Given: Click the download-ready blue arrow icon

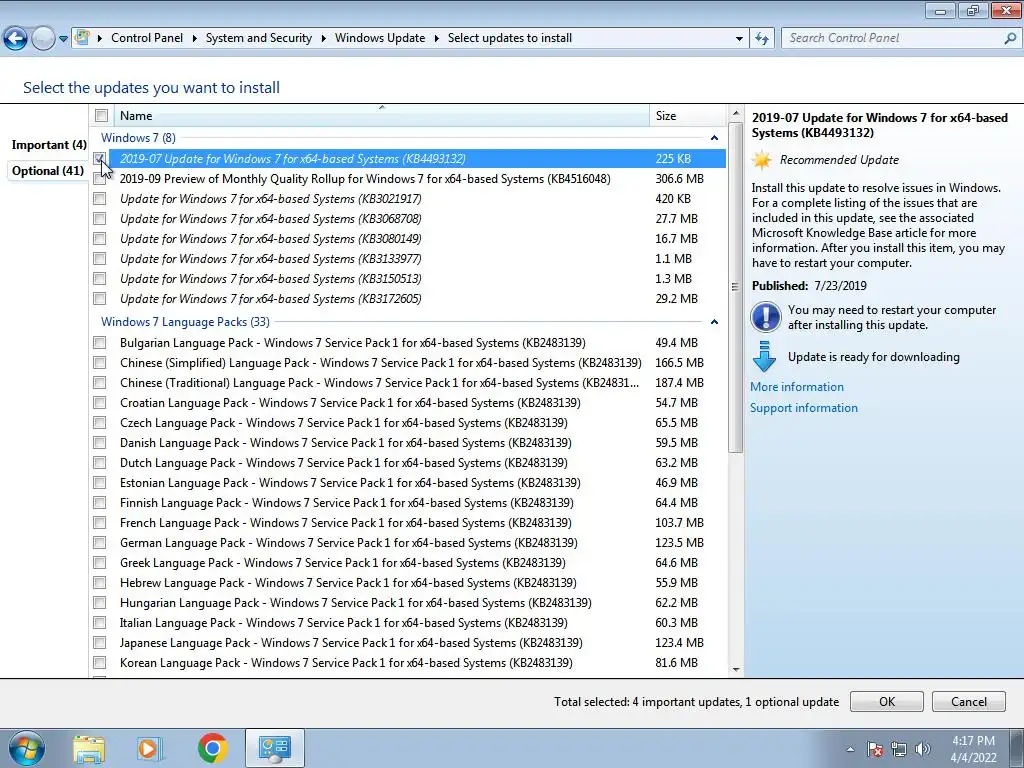Looking at the screenshot, I should [x=764, y=357].
